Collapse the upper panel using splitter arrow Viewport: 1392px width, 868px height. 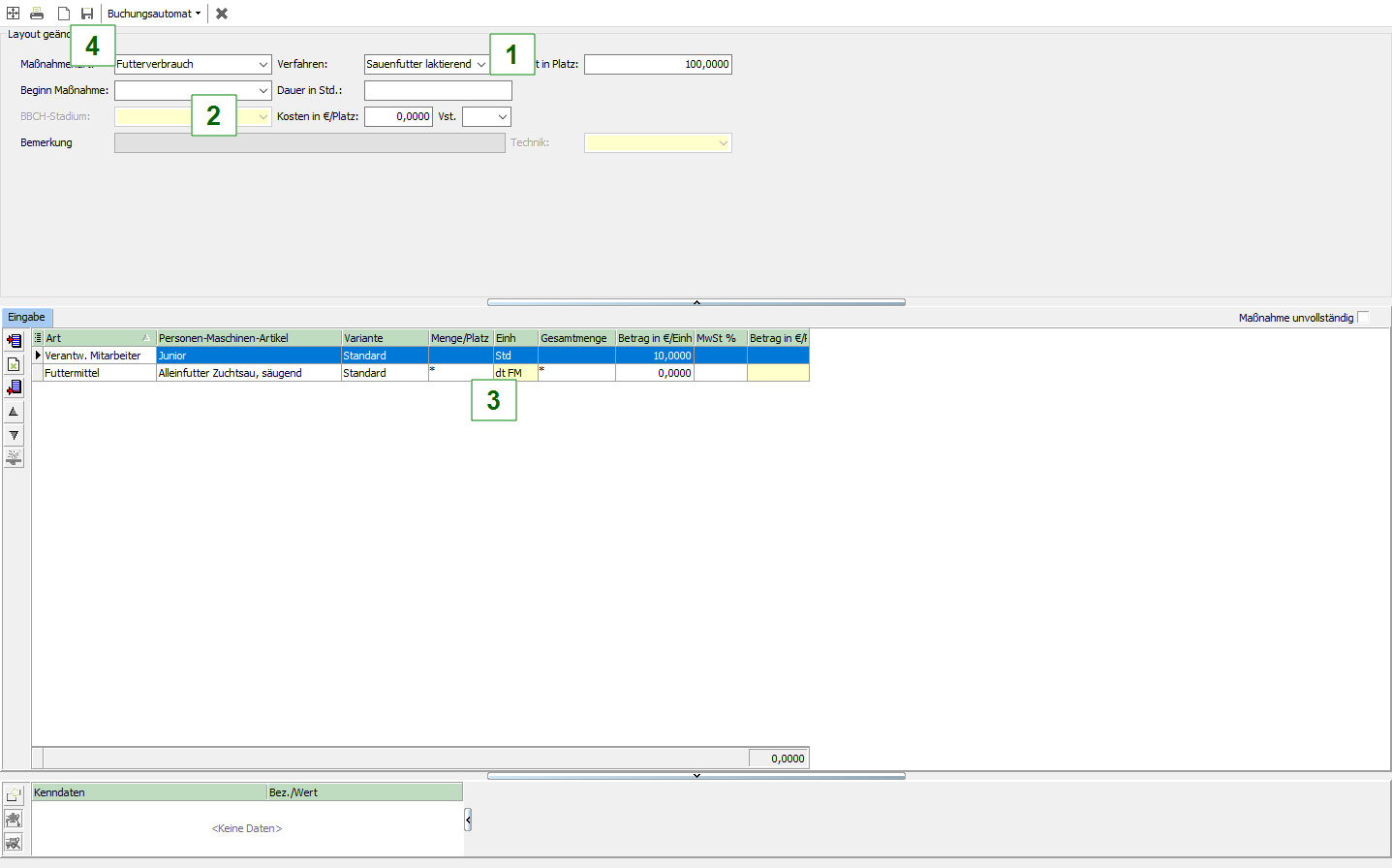pyautogui.click(x=696, y=302)
